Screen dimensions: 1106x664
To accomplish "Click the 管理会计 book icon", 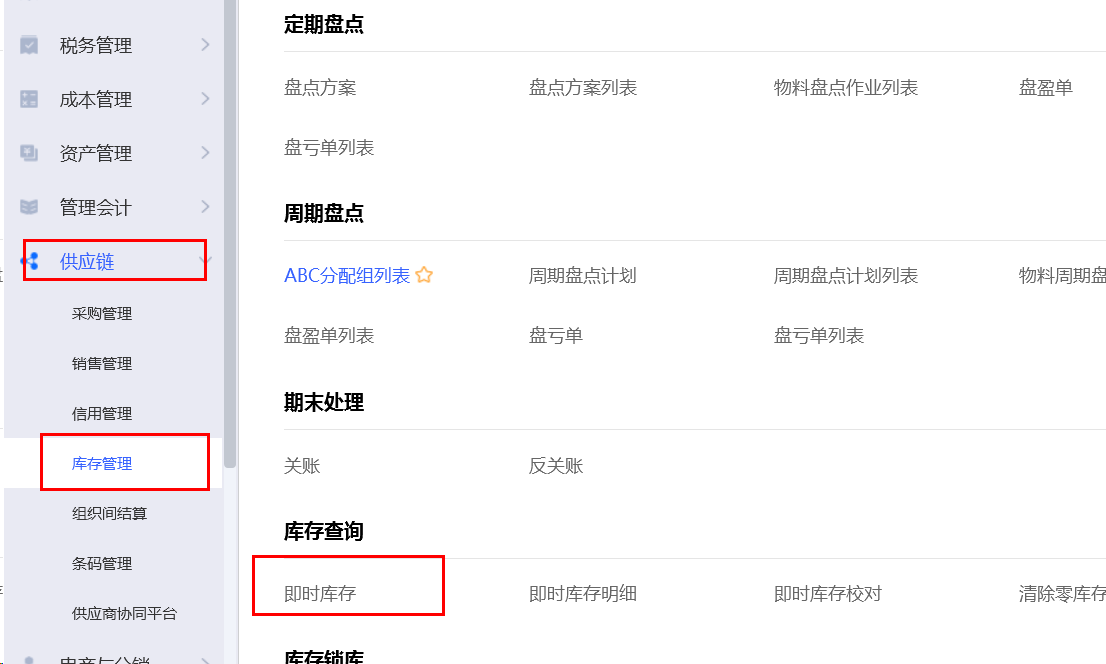I will point(29,207).
